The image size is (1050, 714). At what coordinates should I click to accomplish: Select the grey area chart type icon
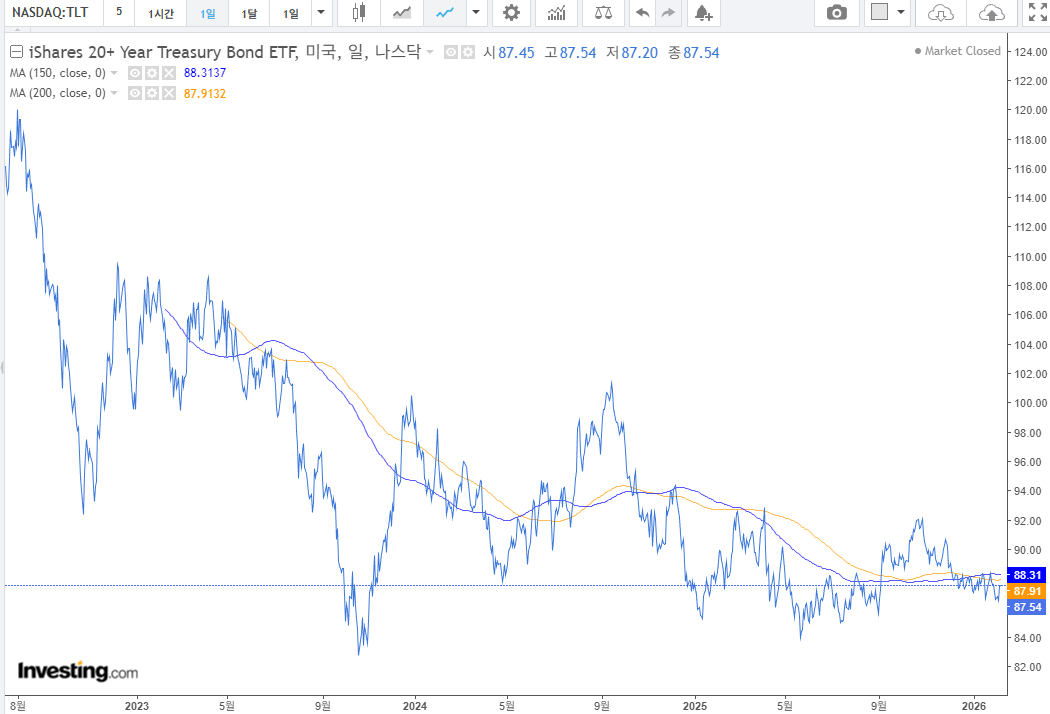point(402,13)
